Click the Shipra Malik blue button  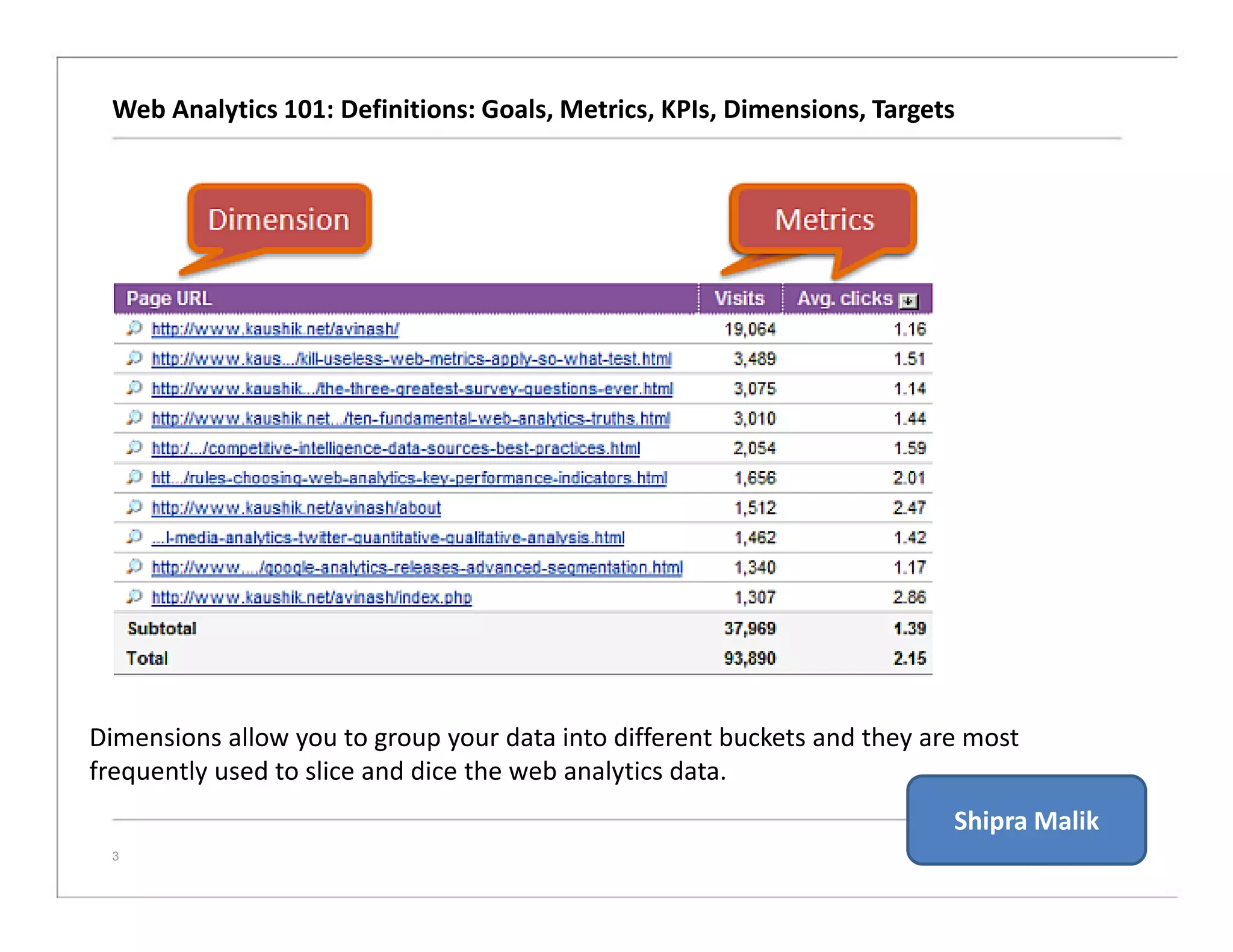coord(1026,820)
